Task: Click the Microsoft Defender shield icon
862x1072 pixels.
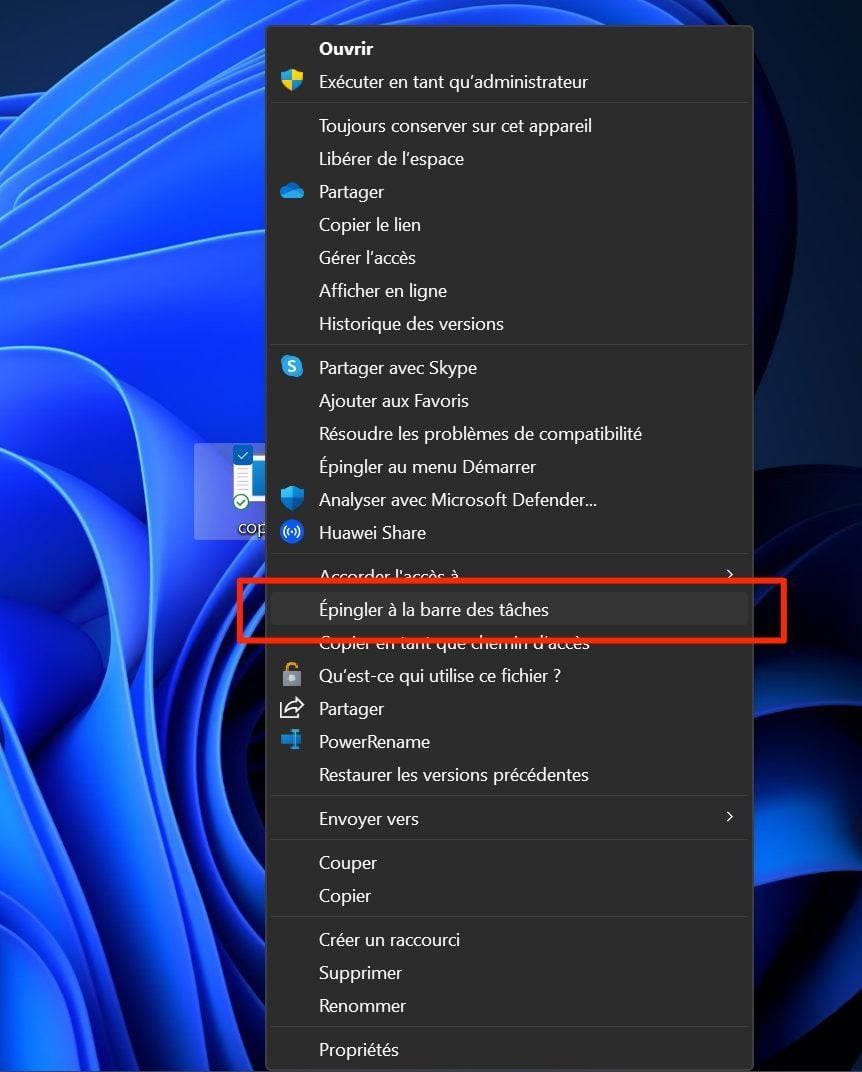Action: 292,498
